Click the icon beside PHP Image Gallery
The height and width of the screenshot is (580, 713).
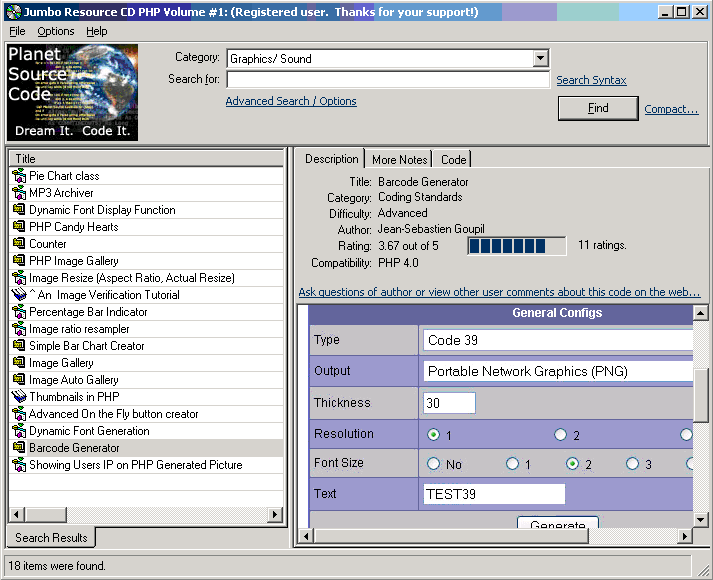click(19, 260)
